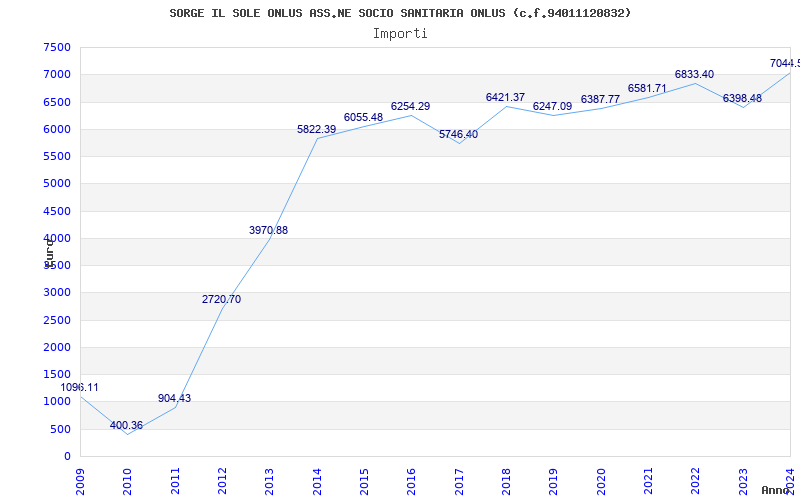Select the x-axis year 2023
The width and height of the screenshot is (800, 500).
click(743, 481)
